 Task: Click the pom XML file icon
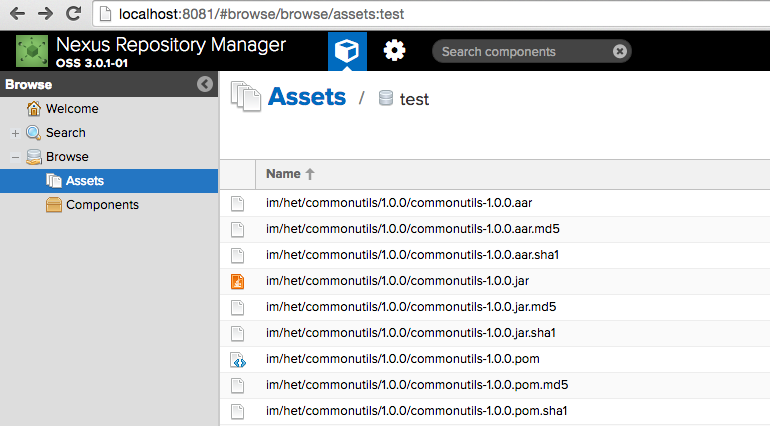tap(238, 360)
